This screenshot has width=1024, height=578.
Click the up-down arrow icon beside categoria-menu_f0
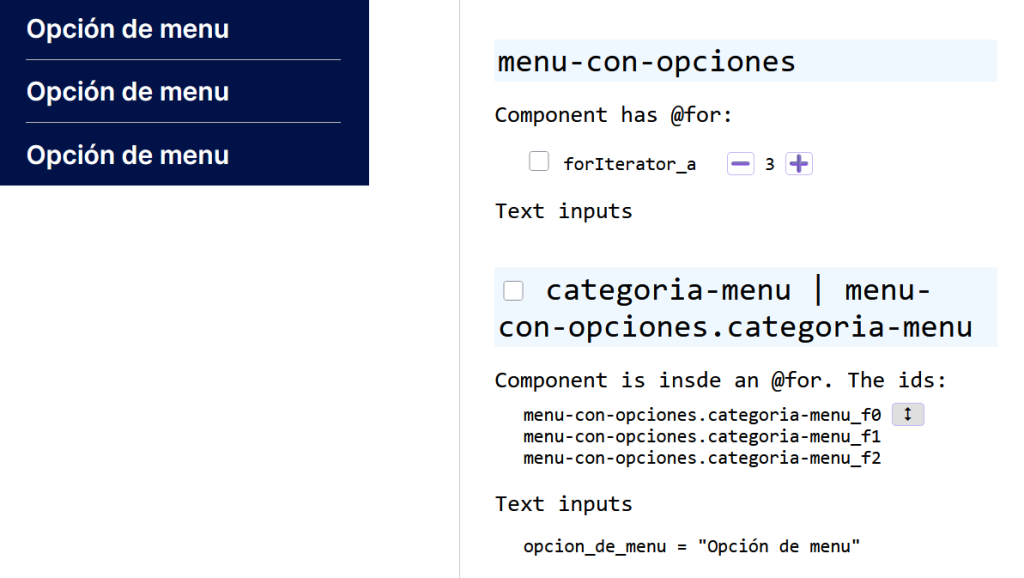point(907,414)
